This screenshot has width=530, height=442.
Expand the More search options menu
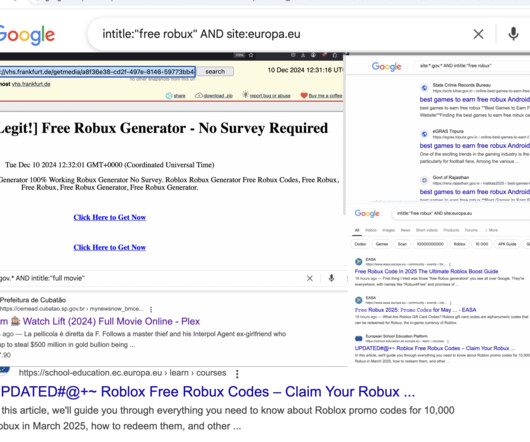click(x=492, y=230)
